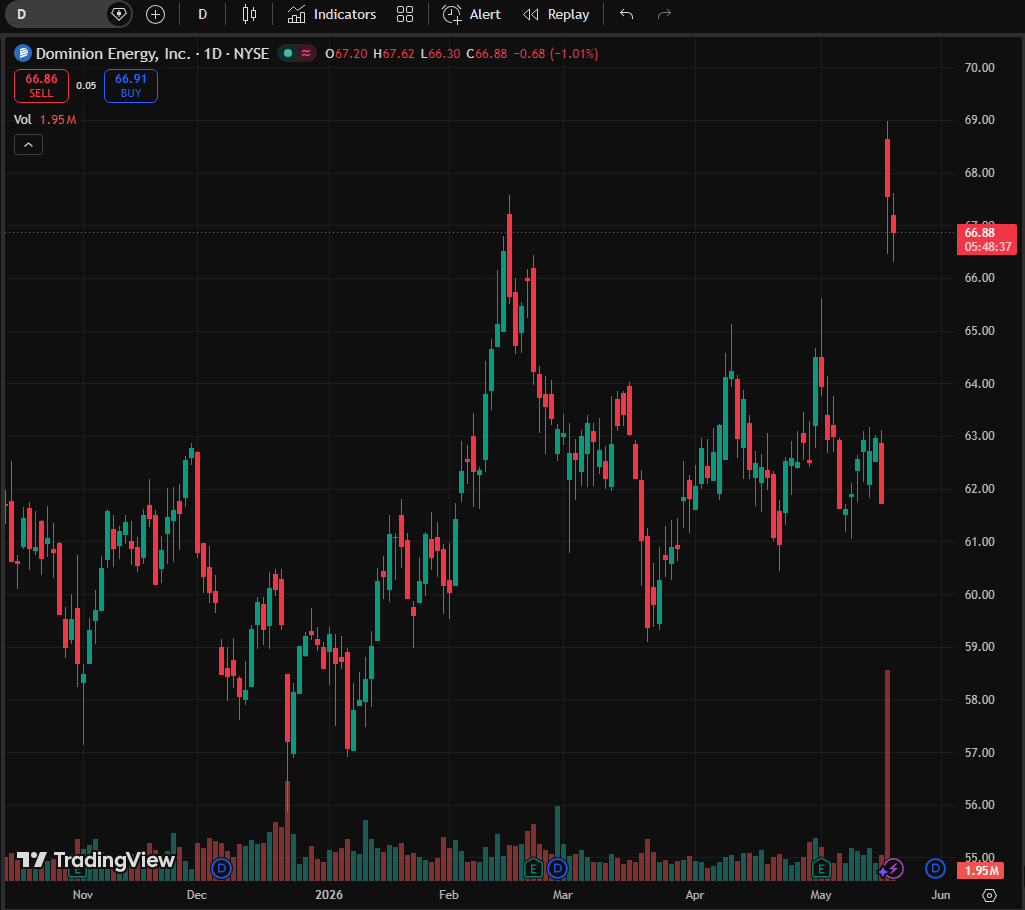The image size is (1025, 910).
Task: Open the Indicators dialog
Action: point(332,14)
